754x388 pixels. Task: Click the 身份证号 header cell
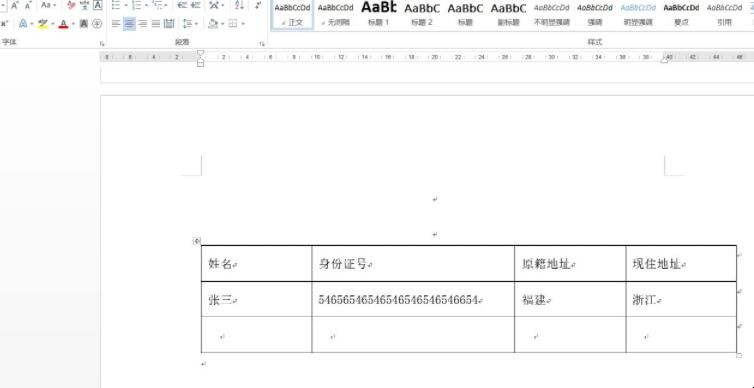point(413,263)
